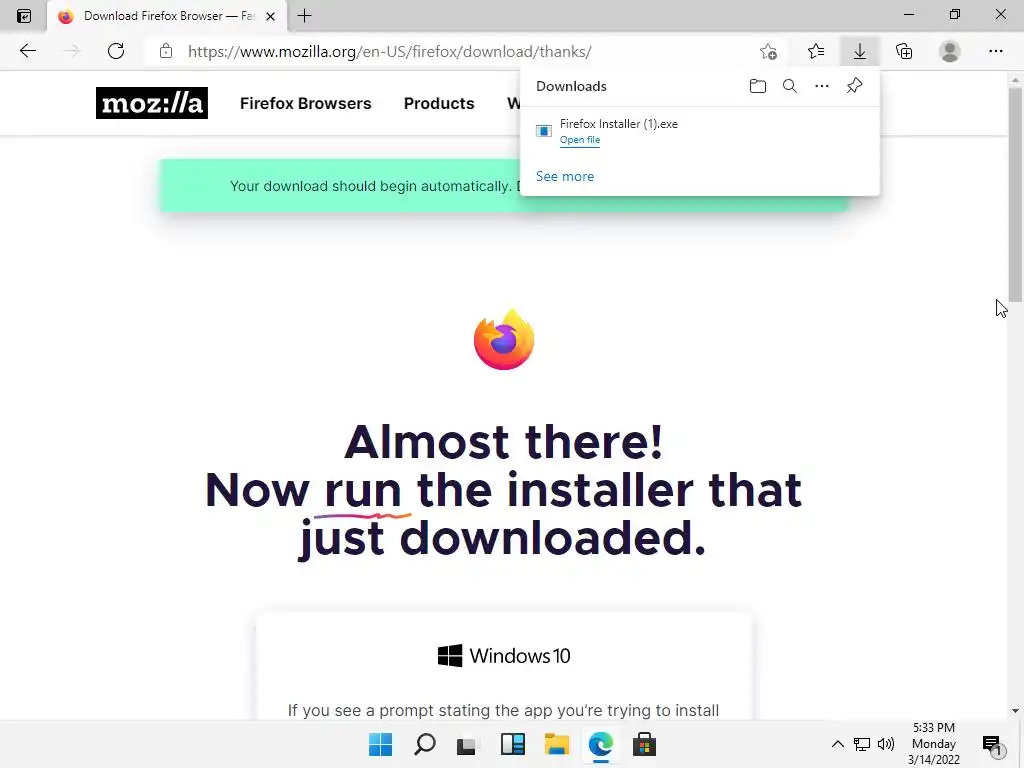Click See more in Downloads panel
Viewport: 1024px width, 768px height.
tap(565, 176)
